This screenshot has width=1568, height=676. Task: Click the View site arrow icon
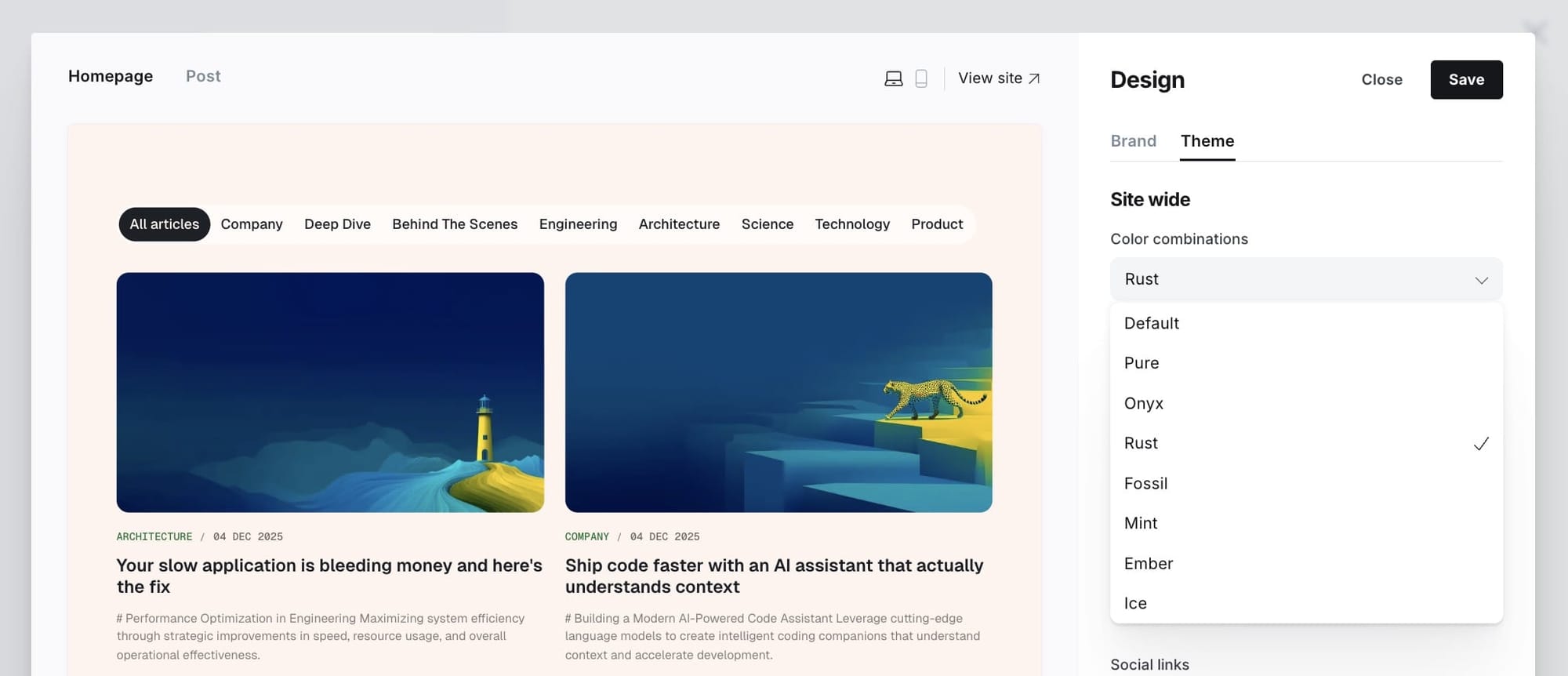(1034, 78)
